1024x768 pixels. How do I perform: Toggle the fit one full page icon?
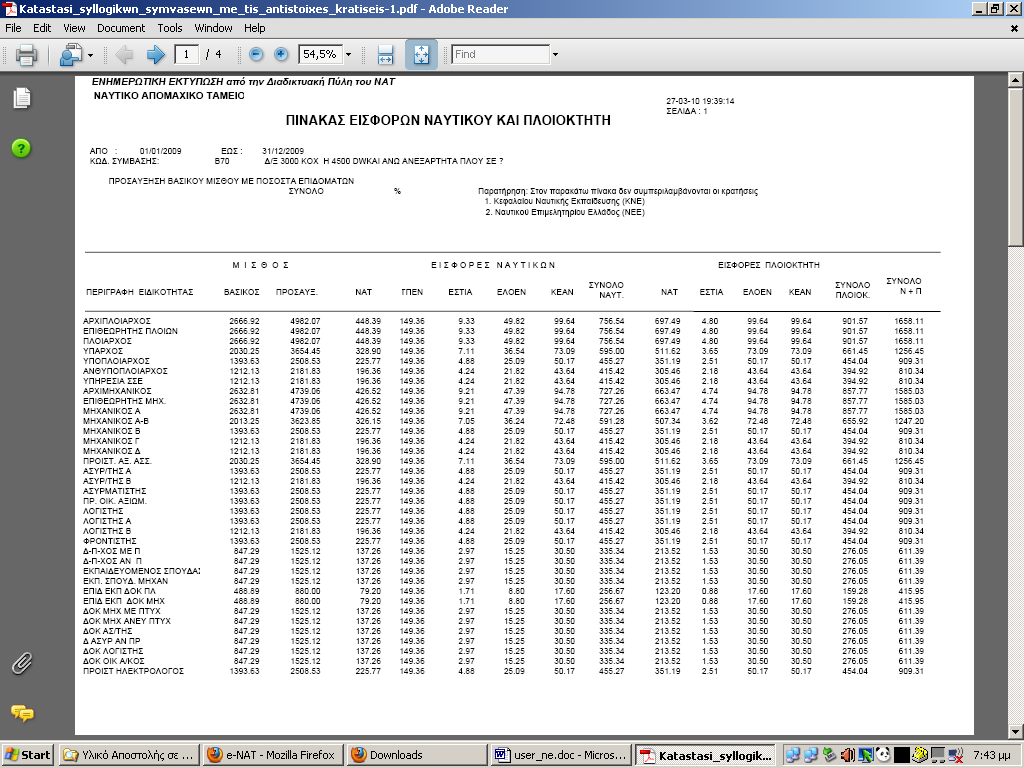[421, 54]
